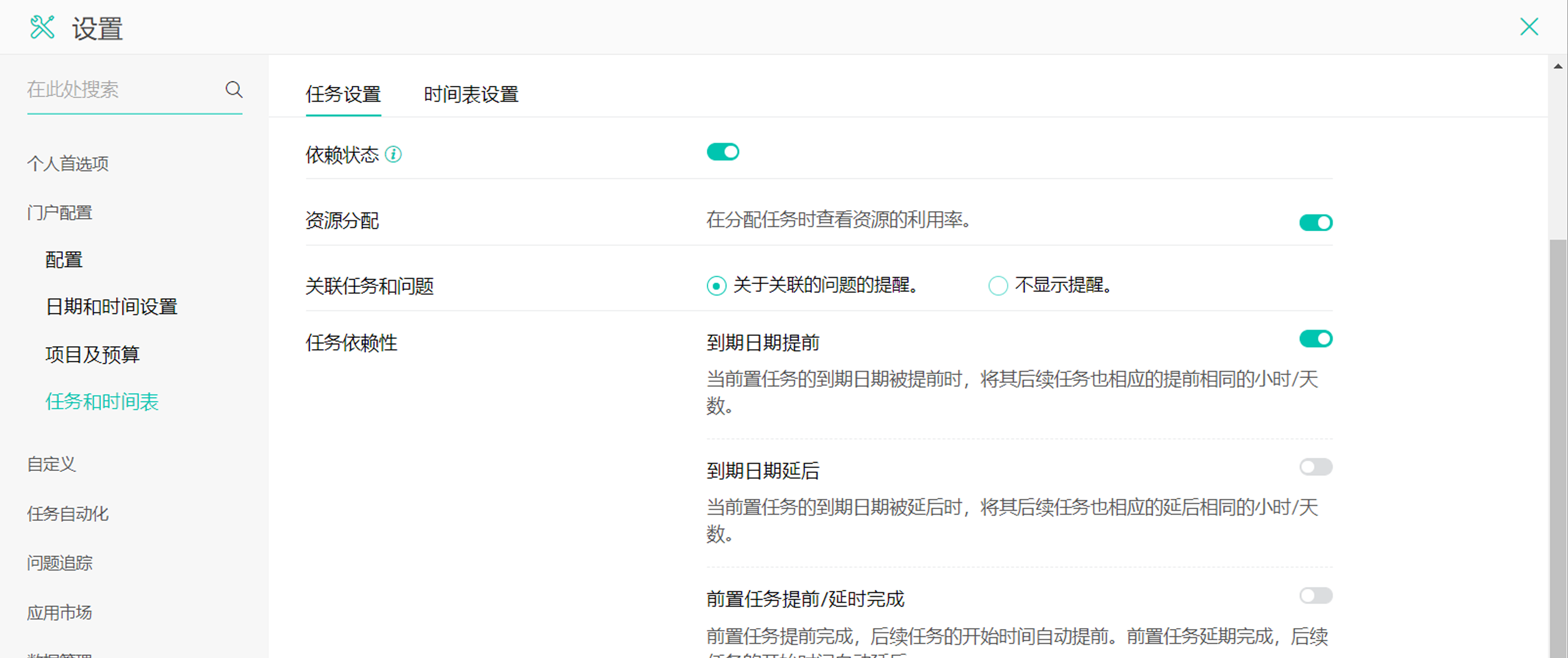Toggle the 依赖状态 switch off
Viewport: 1568px width, 658px height.
tap(723, 152)
